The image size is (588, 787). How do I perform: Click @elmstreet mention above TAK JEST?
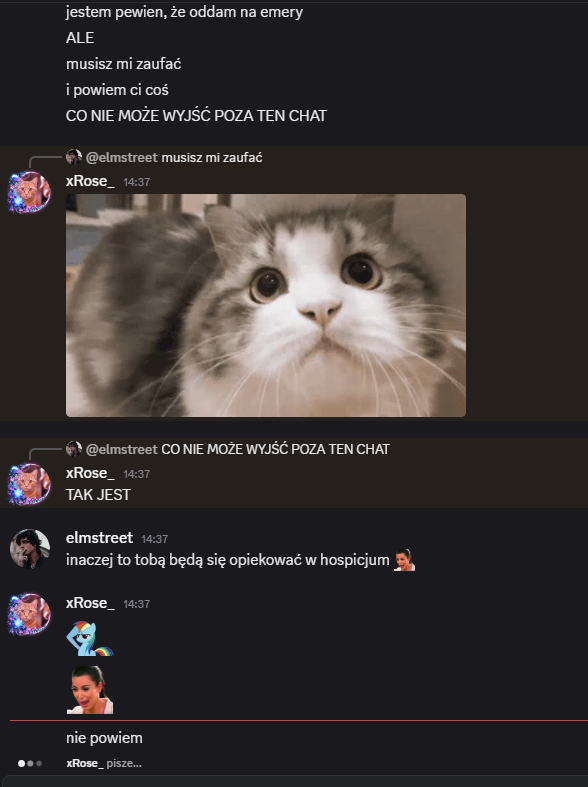(122, 449)
